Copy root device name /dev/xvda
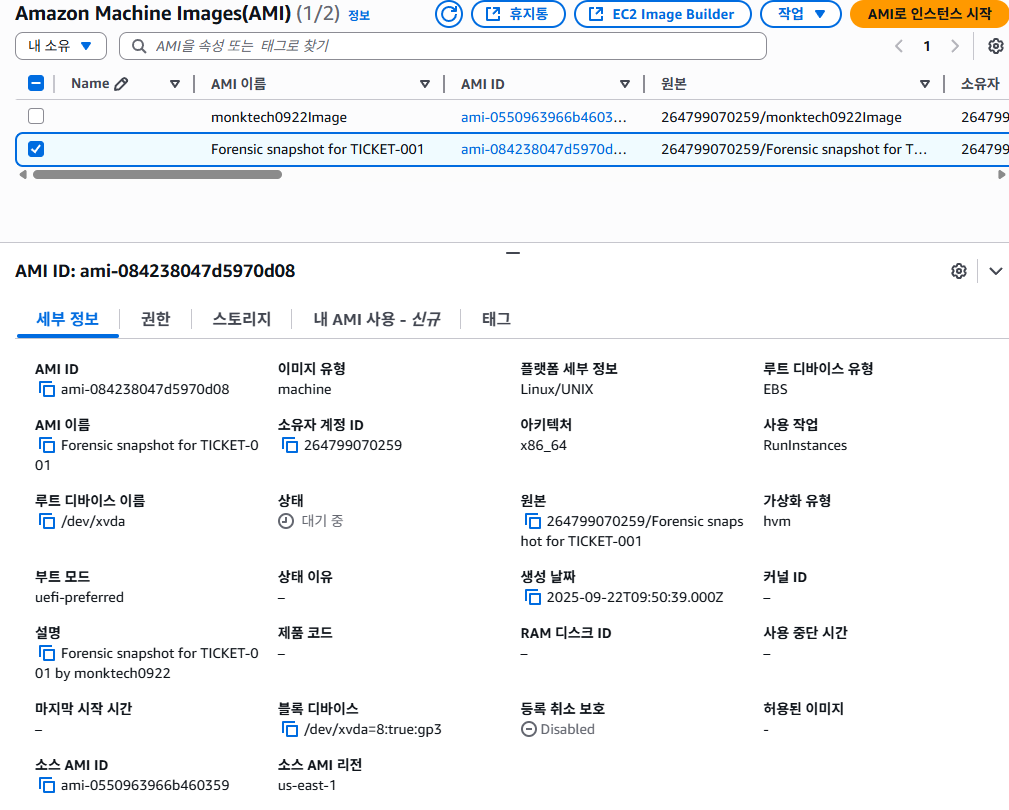The width and height of the screenshot is (1009, 810). pyautogui.click(x=47, y=521)
